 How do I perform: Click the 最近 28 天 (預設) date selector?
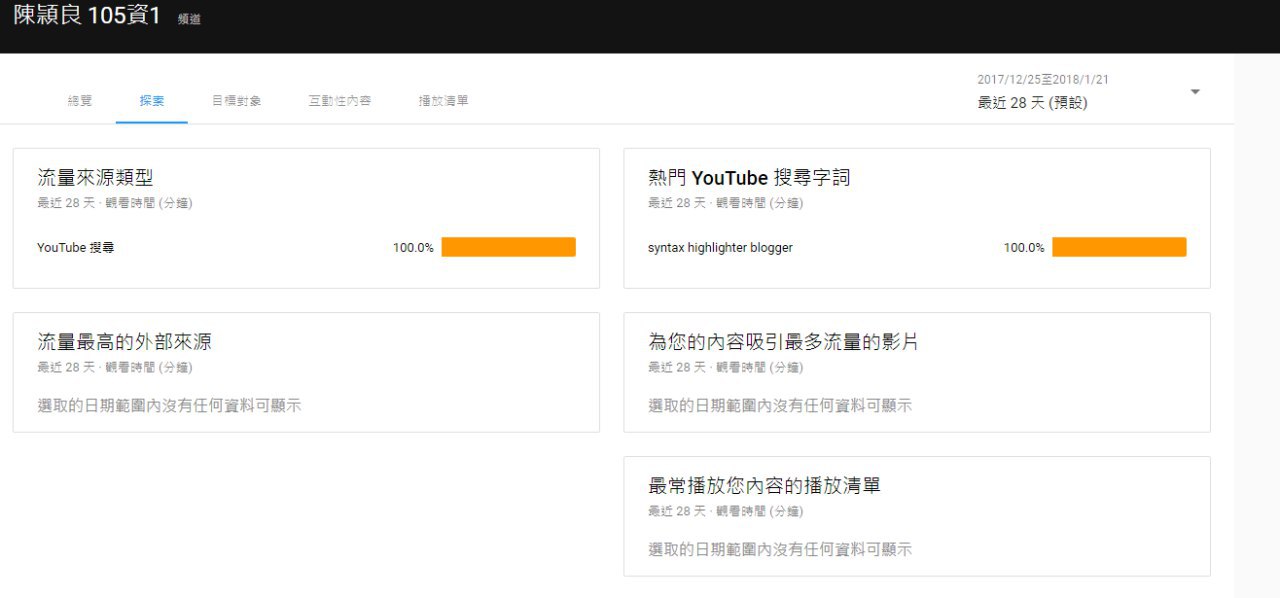coord(1032,102)
